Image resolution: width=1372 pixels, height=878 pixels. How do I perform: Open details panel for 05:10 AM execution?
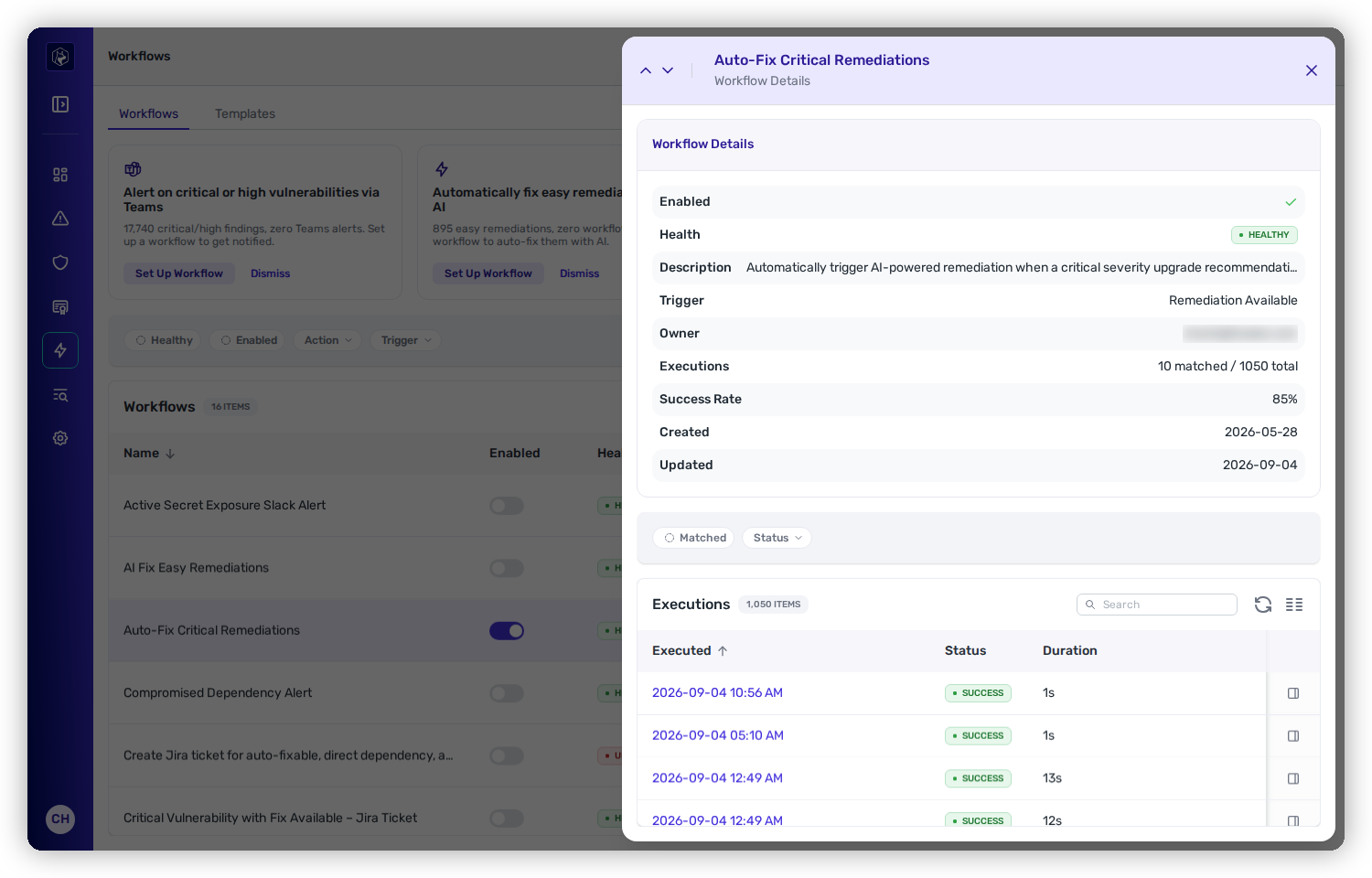point(1293,736)
